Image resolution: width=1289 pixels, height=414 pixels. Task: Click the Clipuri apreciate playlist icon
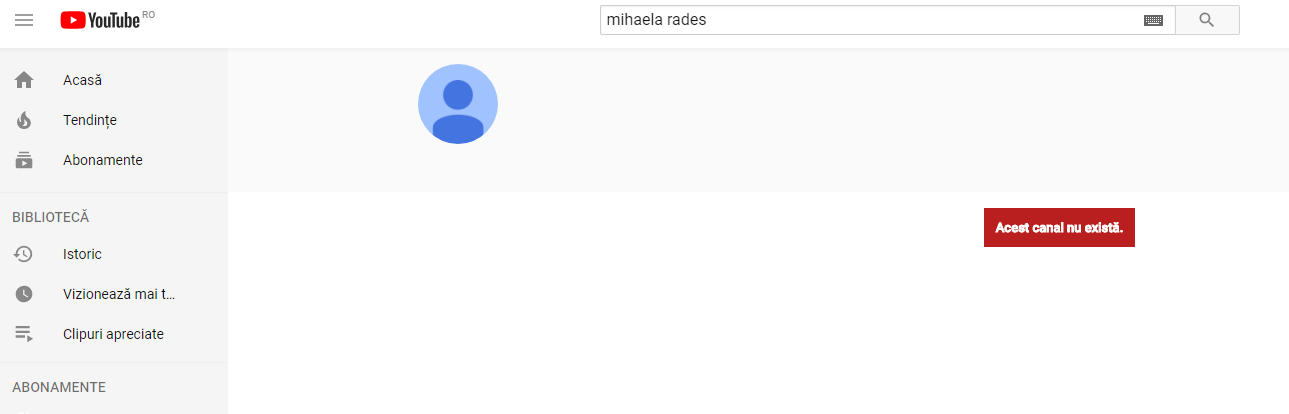(24, 334)
